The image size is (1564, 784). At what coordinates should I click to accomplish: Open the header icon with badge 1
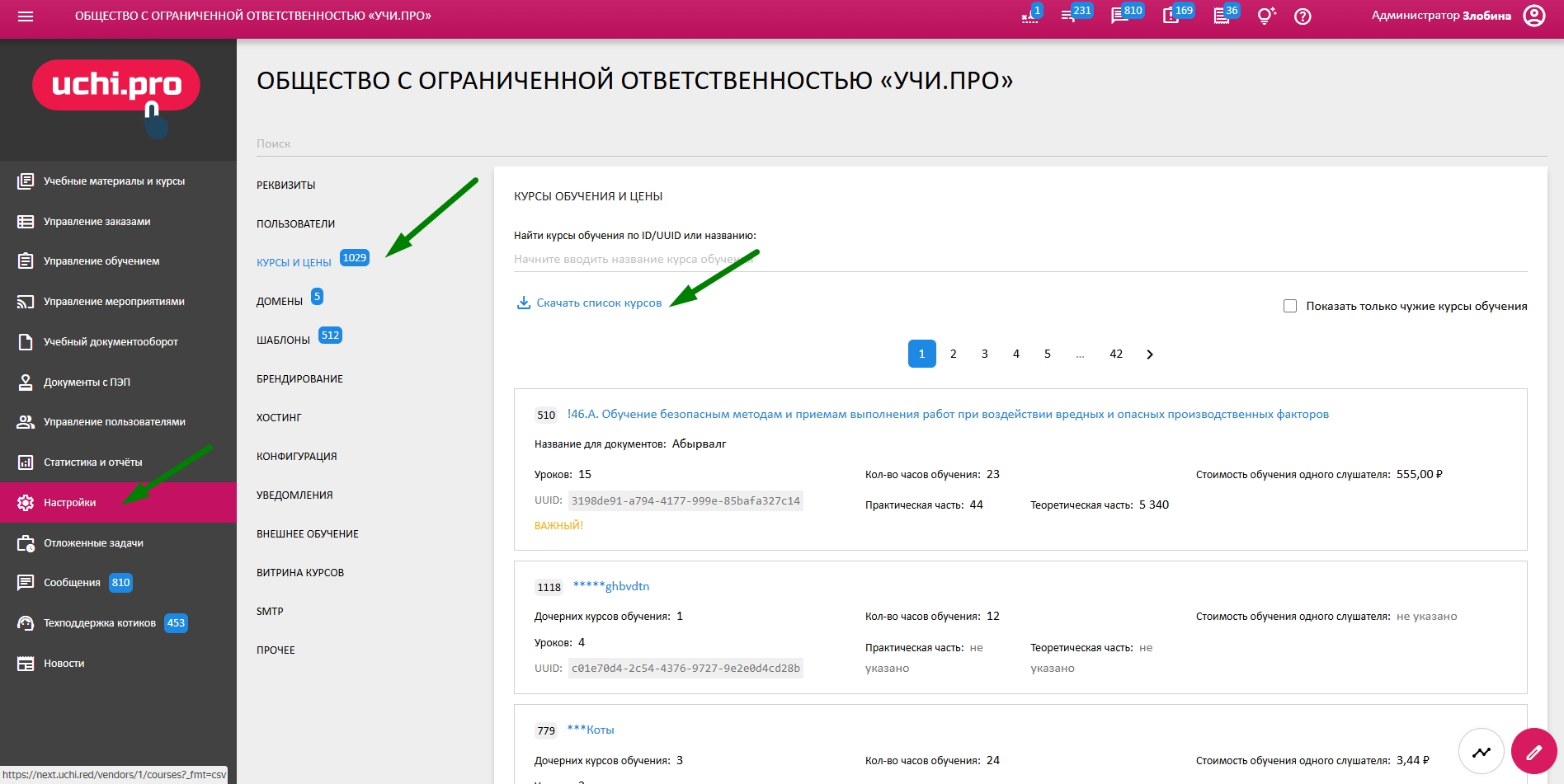1029,16
